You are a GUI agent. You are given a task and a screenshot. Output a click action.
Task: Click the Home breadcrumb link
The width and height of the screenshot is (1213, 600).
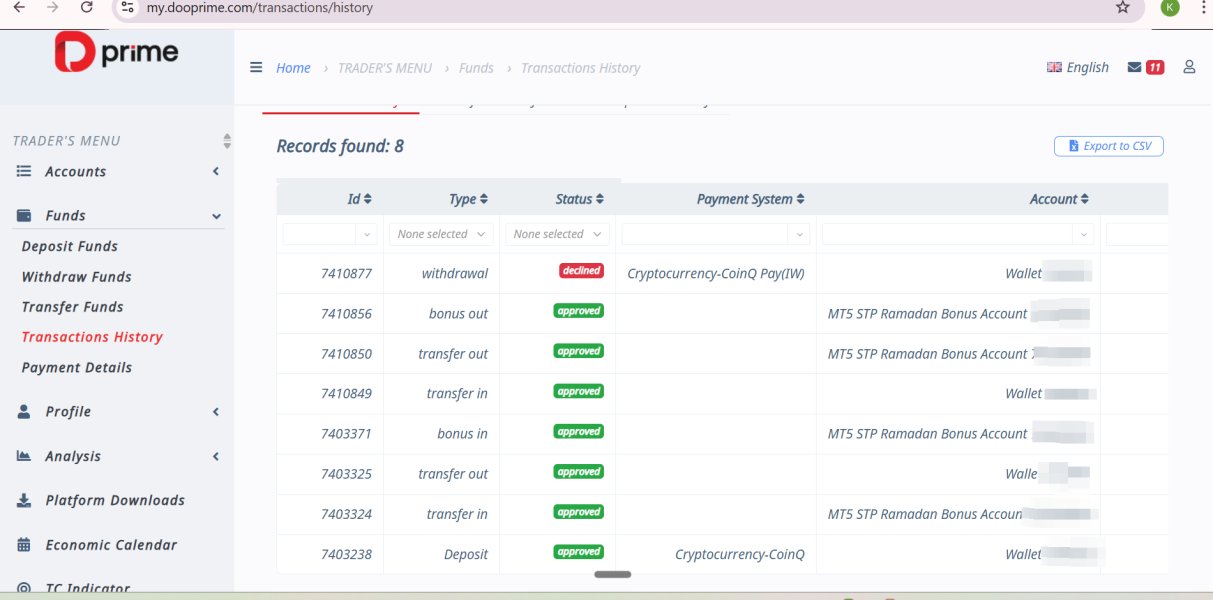pyautogui.click(x=293, y=68)
